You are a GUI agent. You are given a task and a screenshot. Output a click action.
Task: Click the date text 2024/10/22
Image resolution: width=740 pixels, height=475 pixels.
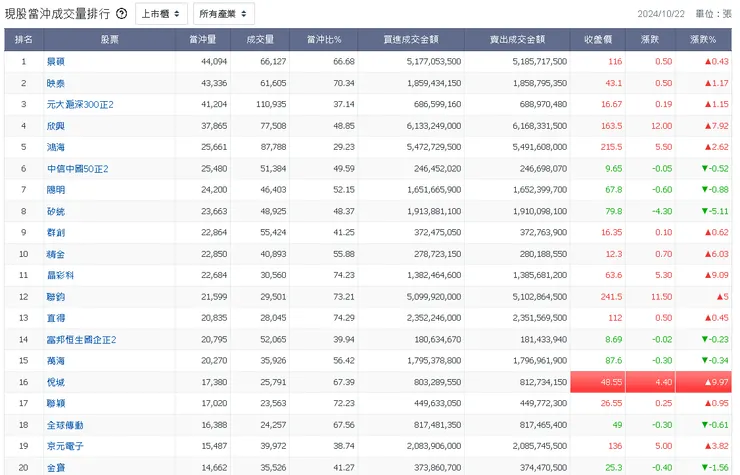[x=661, y=14]
